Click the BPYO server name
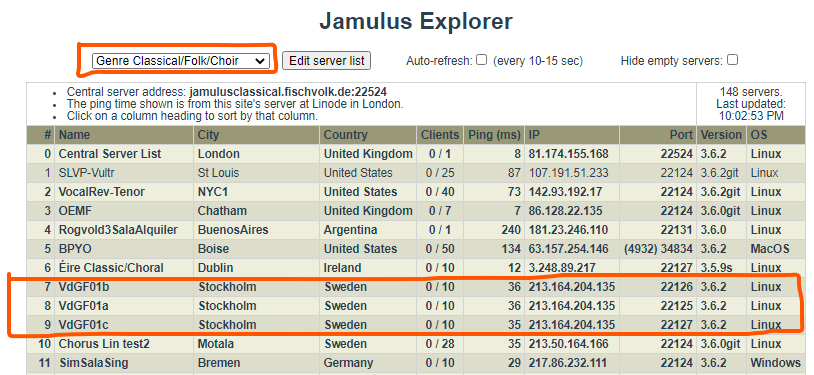Viewport: 814px width, 375px height. click(x=75, y=249)
